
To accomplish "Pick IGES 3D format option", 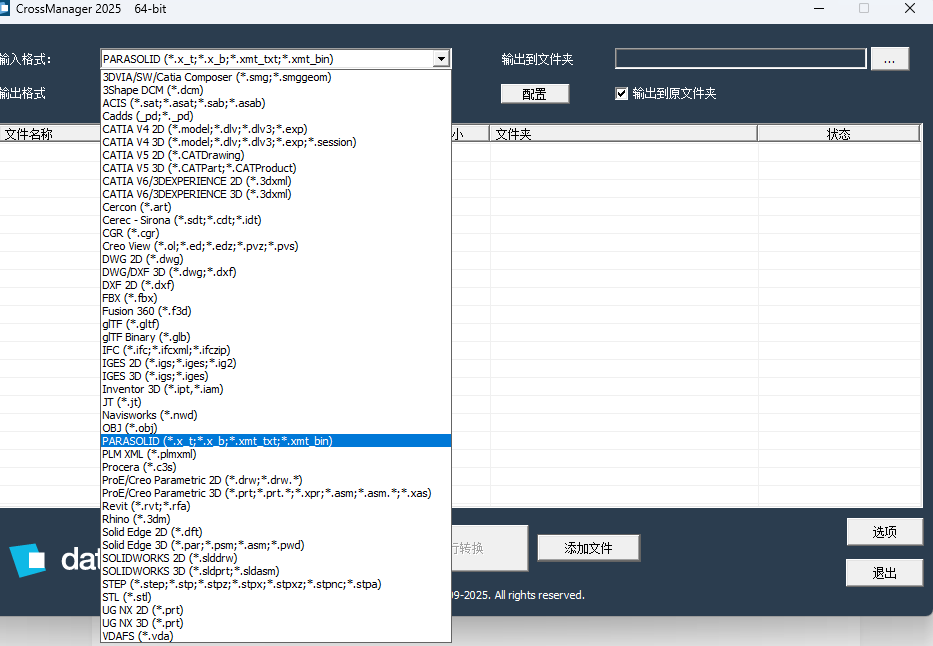I will [x=276, y=377].
